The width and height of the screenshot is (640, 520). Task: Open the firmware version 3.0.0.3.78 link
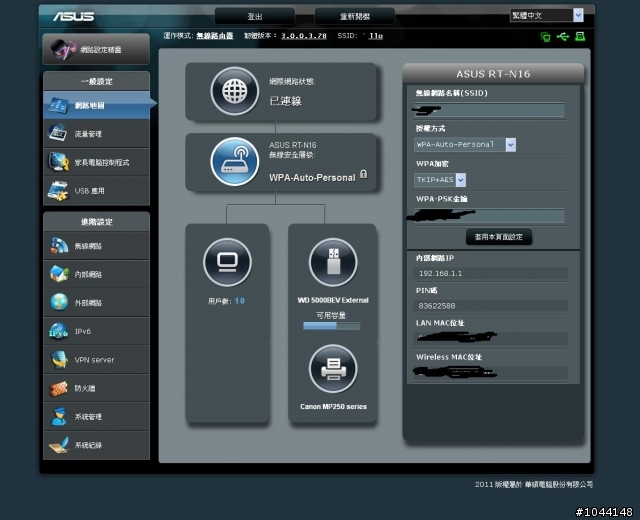(x=304, y=36)
